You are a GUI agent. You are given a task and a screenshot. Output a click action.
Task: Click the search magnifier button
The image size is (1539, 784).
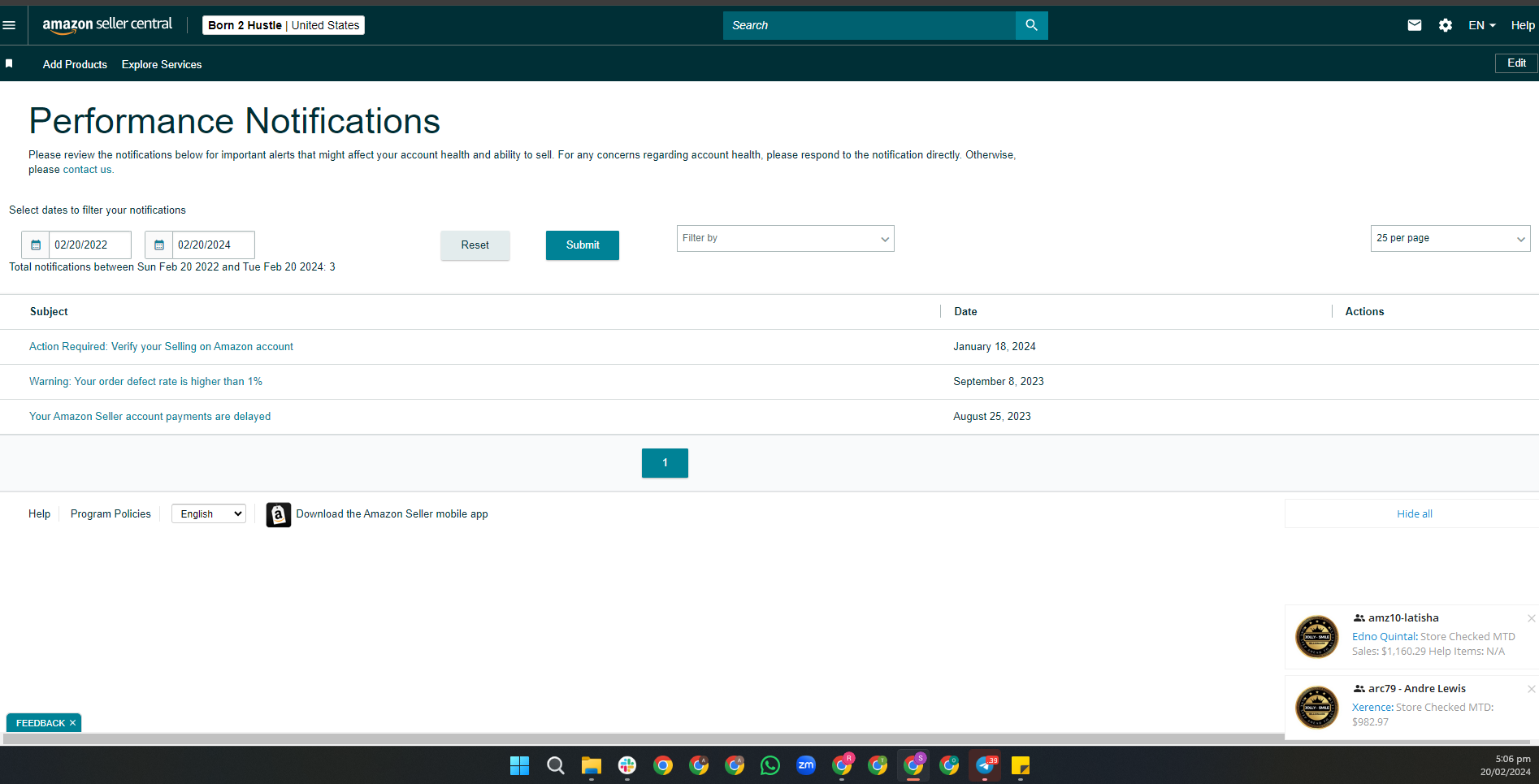coord(1032,25)
